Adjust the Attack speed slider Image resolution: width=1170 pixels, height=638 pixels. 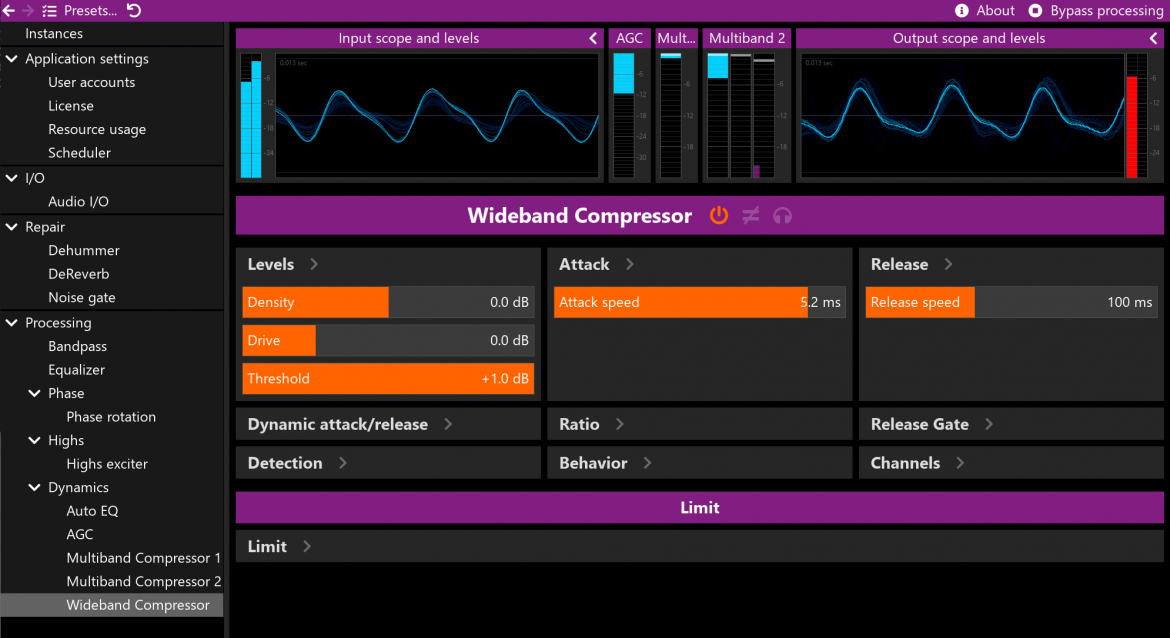tap(699, 303)
